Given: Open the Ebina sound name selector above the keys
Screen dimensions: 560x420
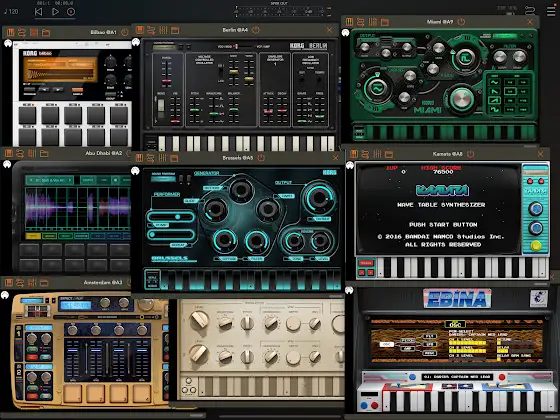Looking at the screenshot, I should tap(457, 377).
